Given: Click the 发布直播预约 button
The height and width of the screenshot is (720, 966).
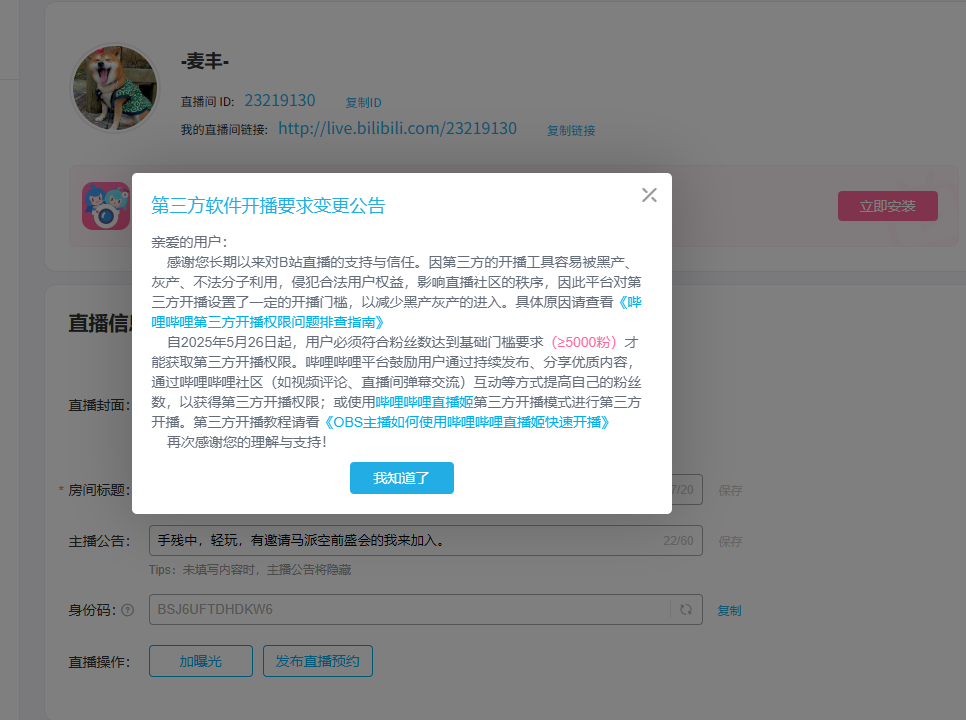Looking at the screenshot, I should pyautogui.click(x=318, y=661).
